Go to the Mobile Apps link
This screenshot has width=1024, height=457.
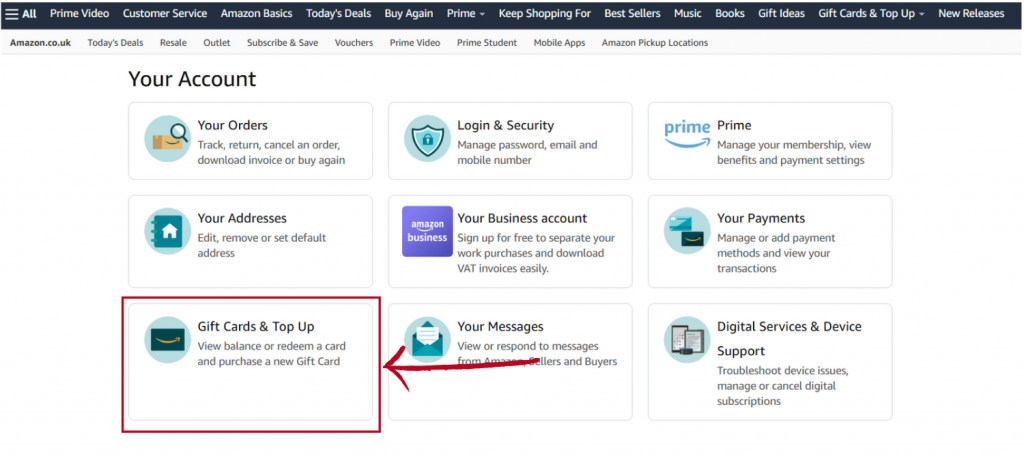pyautogui.click(x=559, y=42)
